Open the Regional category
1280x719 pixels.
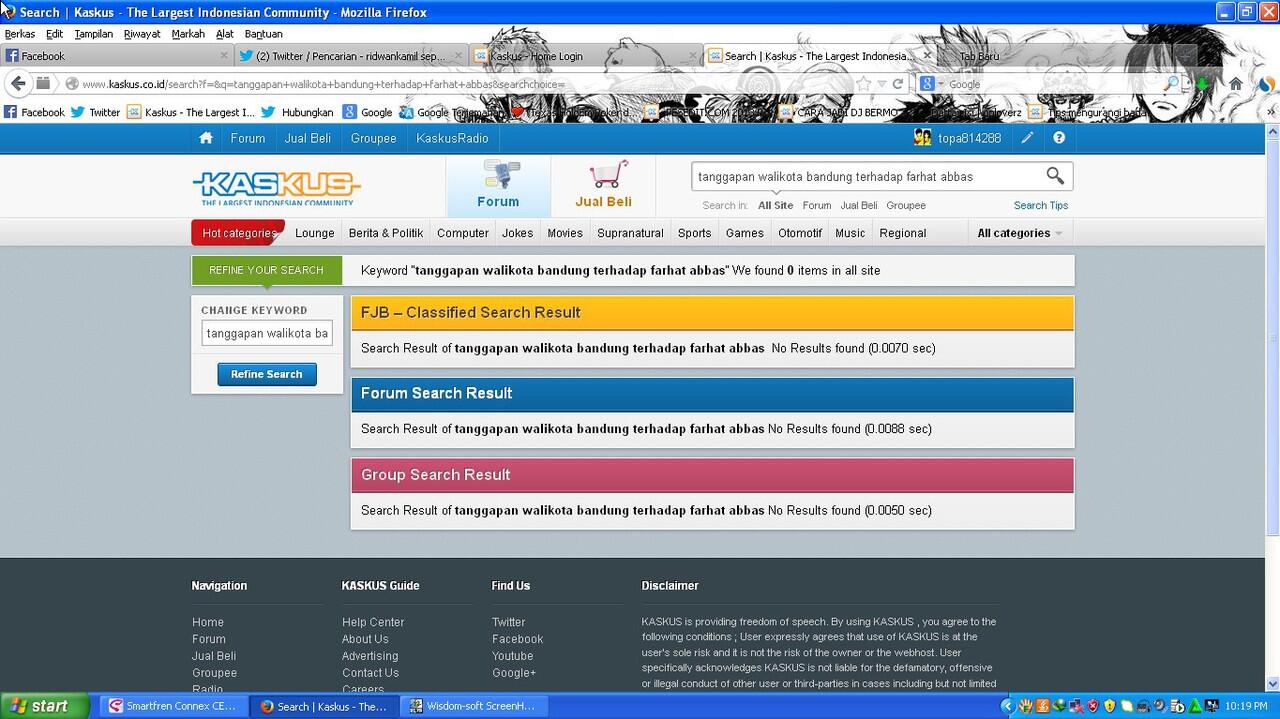coord(902,233)
